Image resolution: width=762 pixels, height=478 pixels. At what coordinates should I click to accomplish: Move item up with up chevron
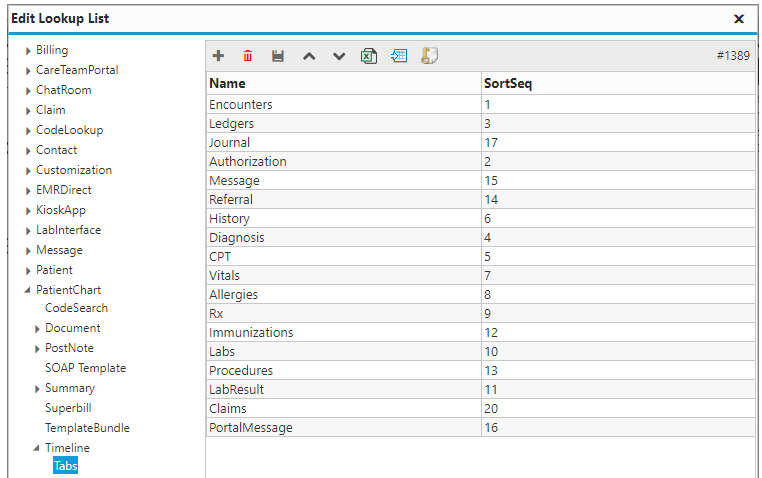309,56
